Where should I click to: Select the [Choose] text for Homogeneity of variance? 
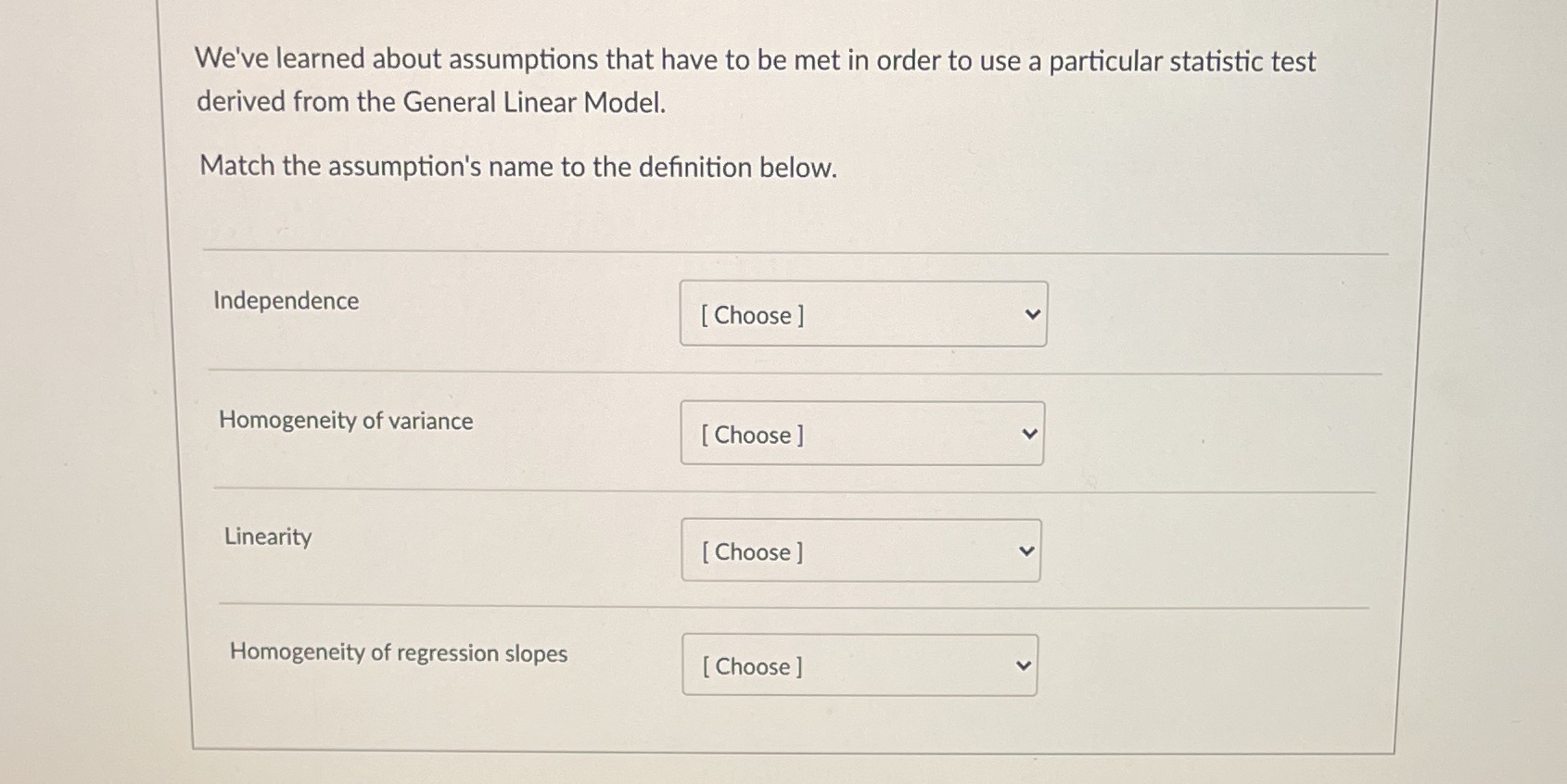[x=753, y=436]
